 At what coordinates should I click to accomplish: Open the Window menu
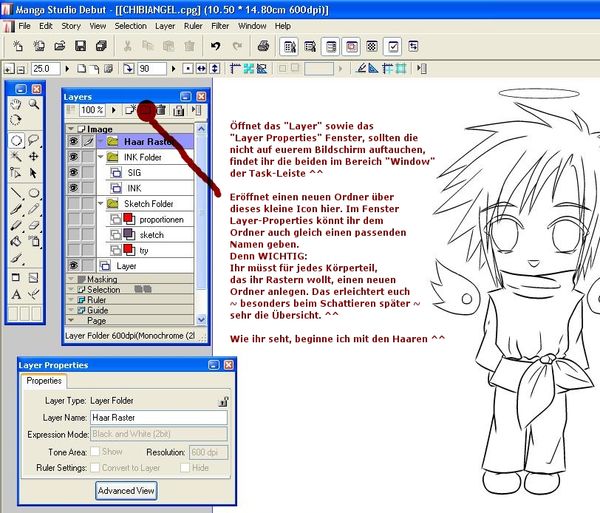[252, 26]
